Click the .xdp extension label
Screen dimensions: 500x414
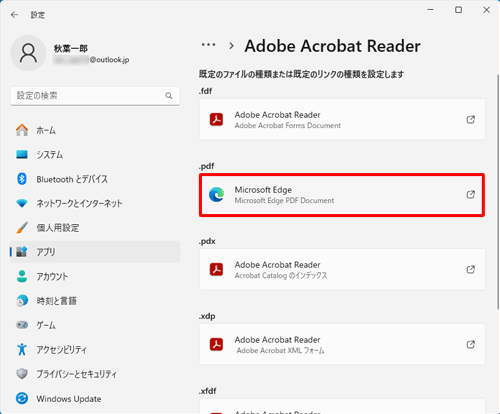tap(207, 316)
